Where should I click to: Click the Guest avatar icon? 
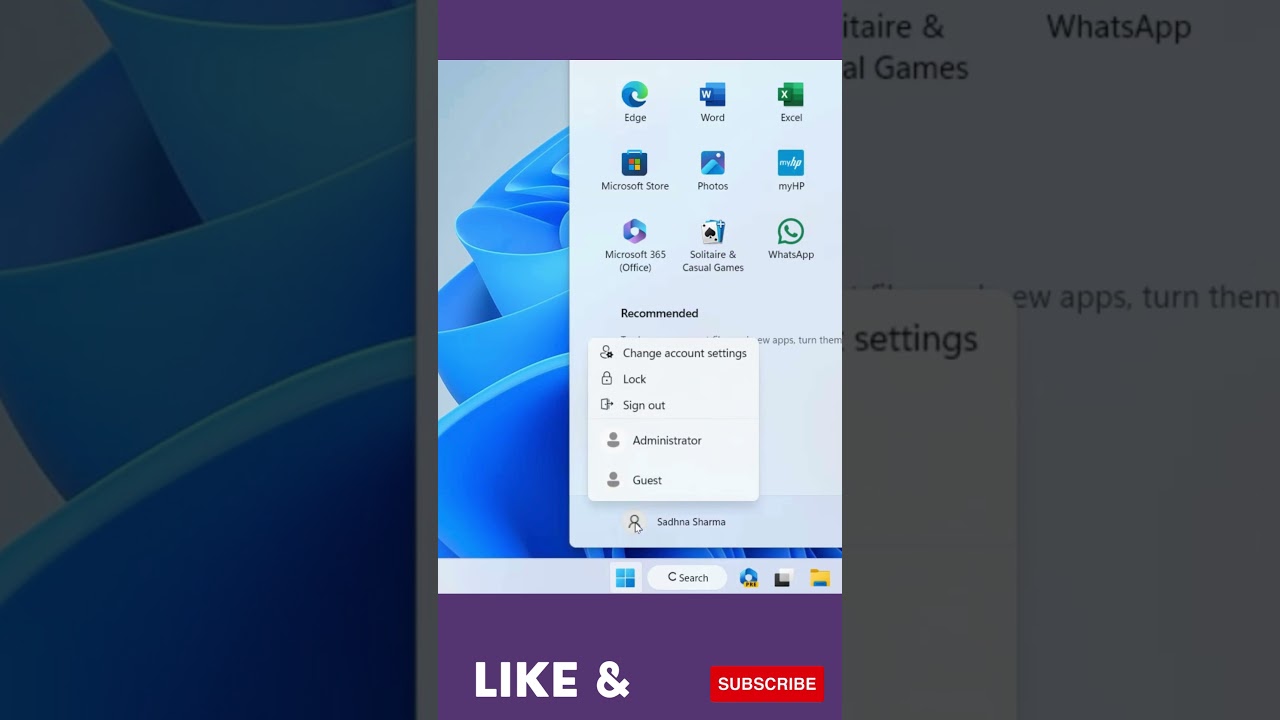click(x=613, y=480)
